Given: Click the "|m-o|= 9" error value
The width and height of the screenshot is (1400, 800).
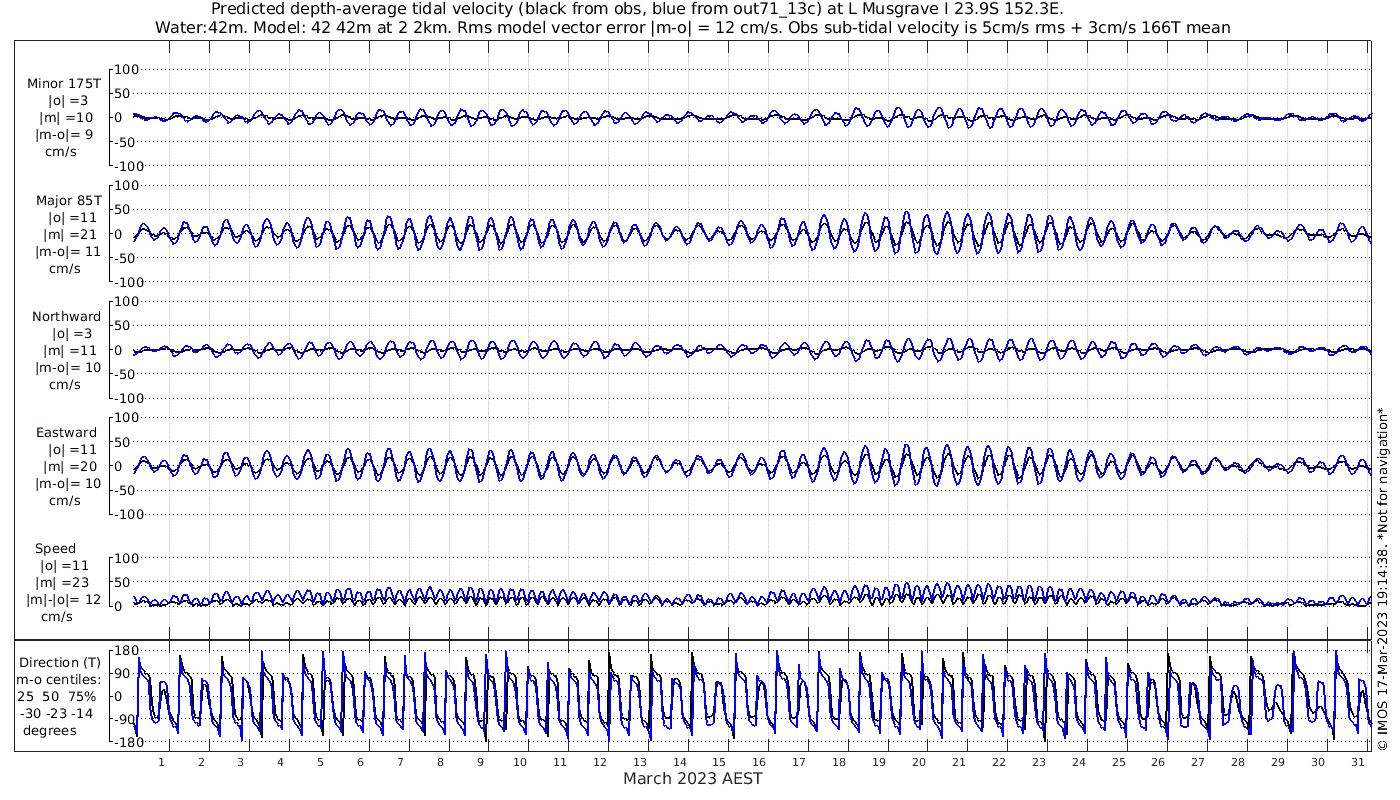Looking at the screenshot, I should pyautogui.click(x=65, y=134).
